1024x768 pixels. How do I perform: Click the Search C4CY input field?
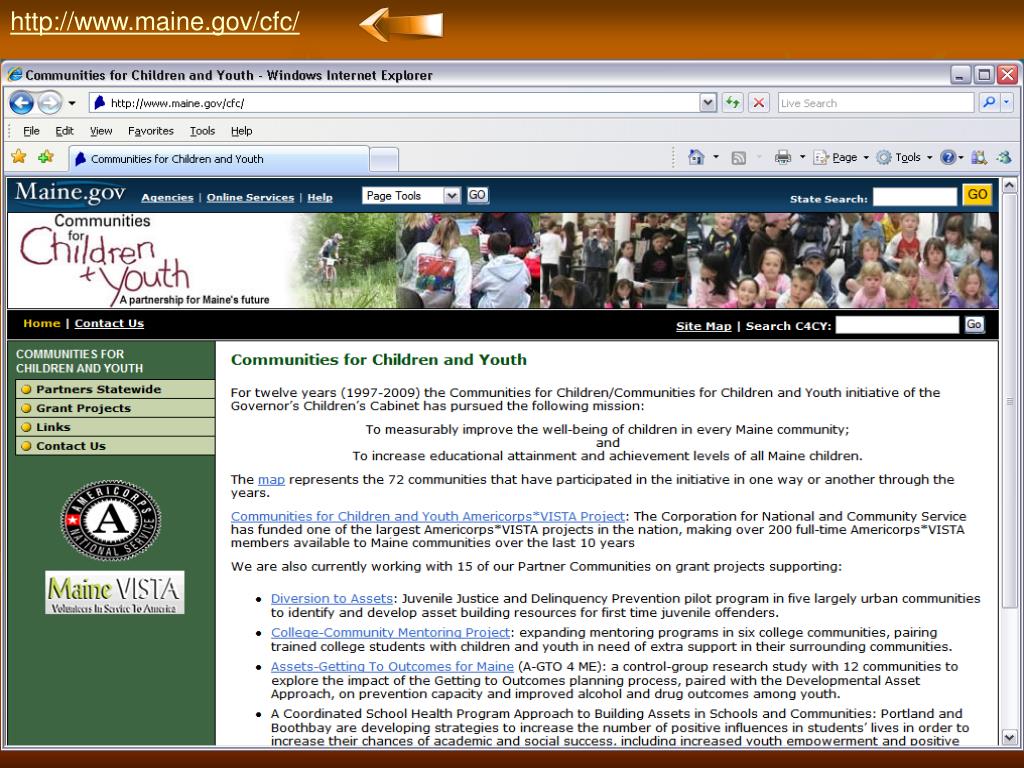click(897, 325)
